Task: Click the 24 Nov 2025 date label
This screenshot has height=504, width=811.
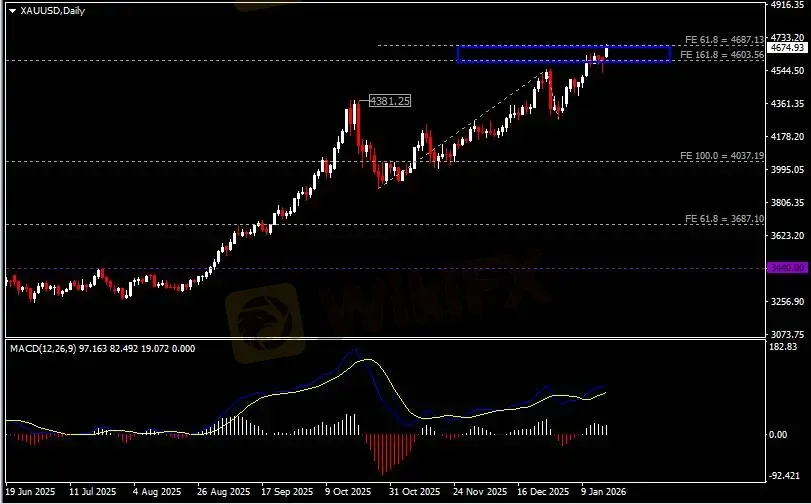Action: click(x=480, y=492)
